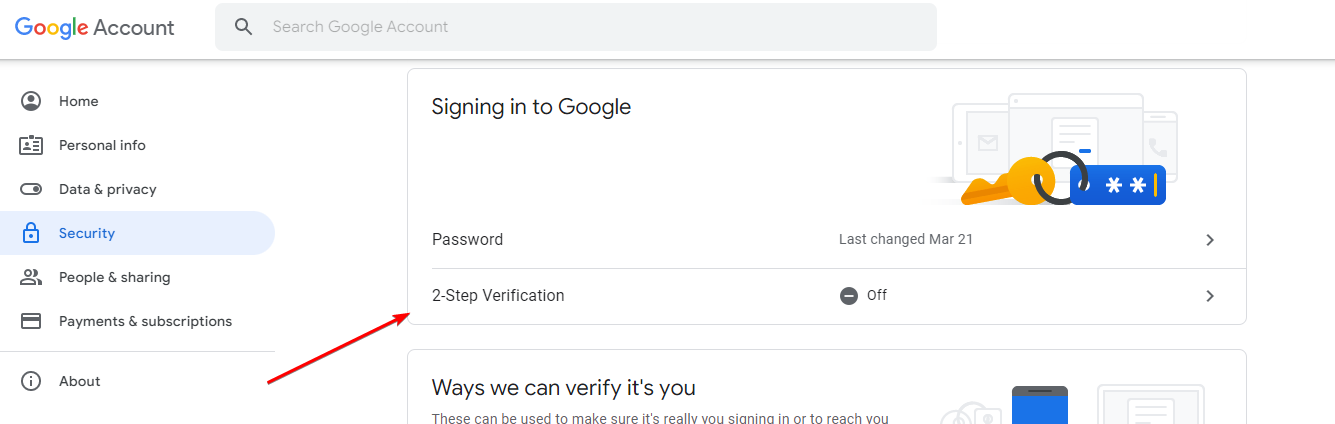Click the Data & privacy toggle icon
Screen dimensions: 1335x424
pos(31,189)
